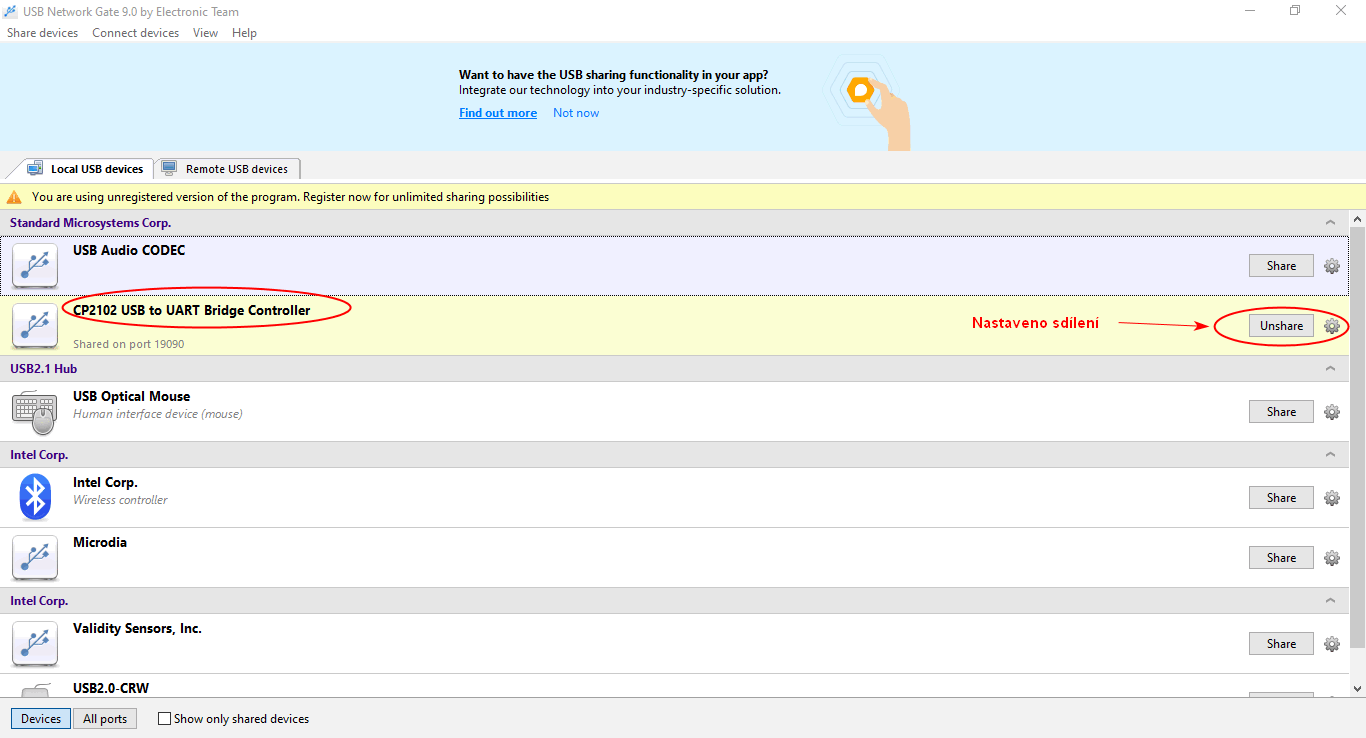Click gear icon beside USB Optical Mouse
Viewport: 1366px width, 738px height.
1332,412
